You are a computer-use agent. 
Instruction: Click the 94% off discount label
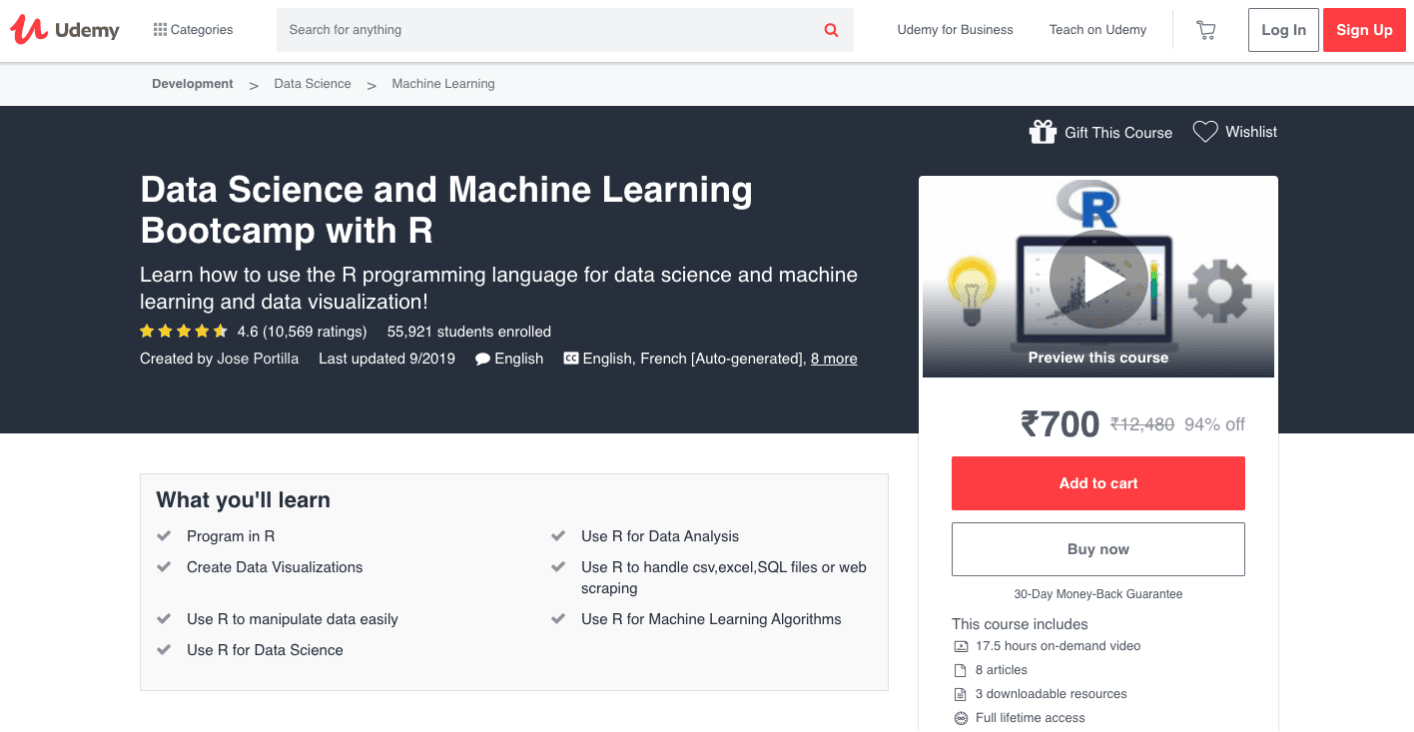(1214, 425)
